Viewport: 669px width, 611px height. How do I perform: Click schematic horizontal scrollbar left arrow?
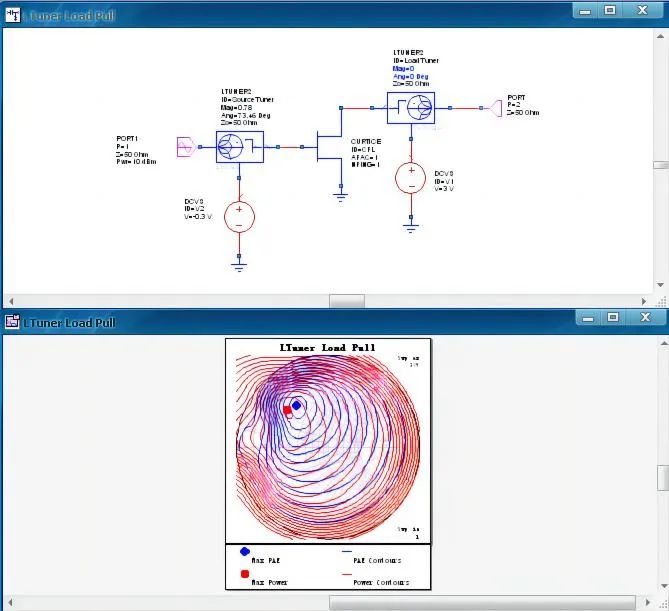click(11, 301)
